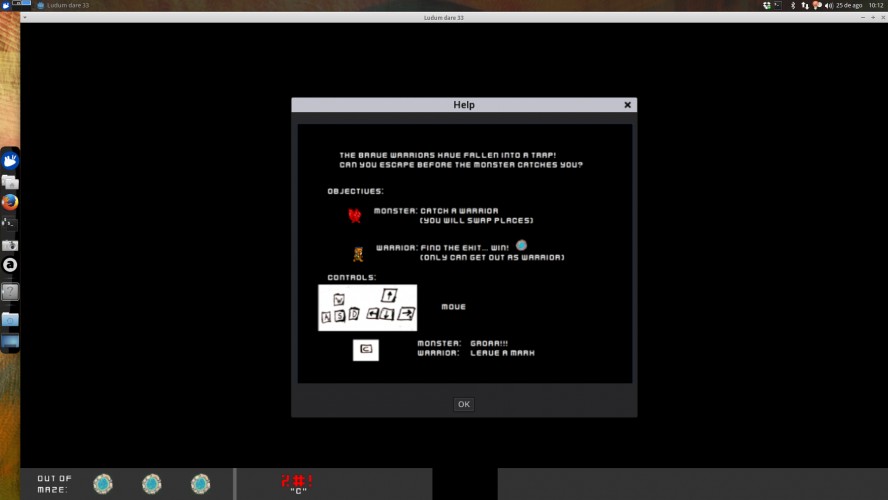Launch the terminal from the dock

[10, 224]
